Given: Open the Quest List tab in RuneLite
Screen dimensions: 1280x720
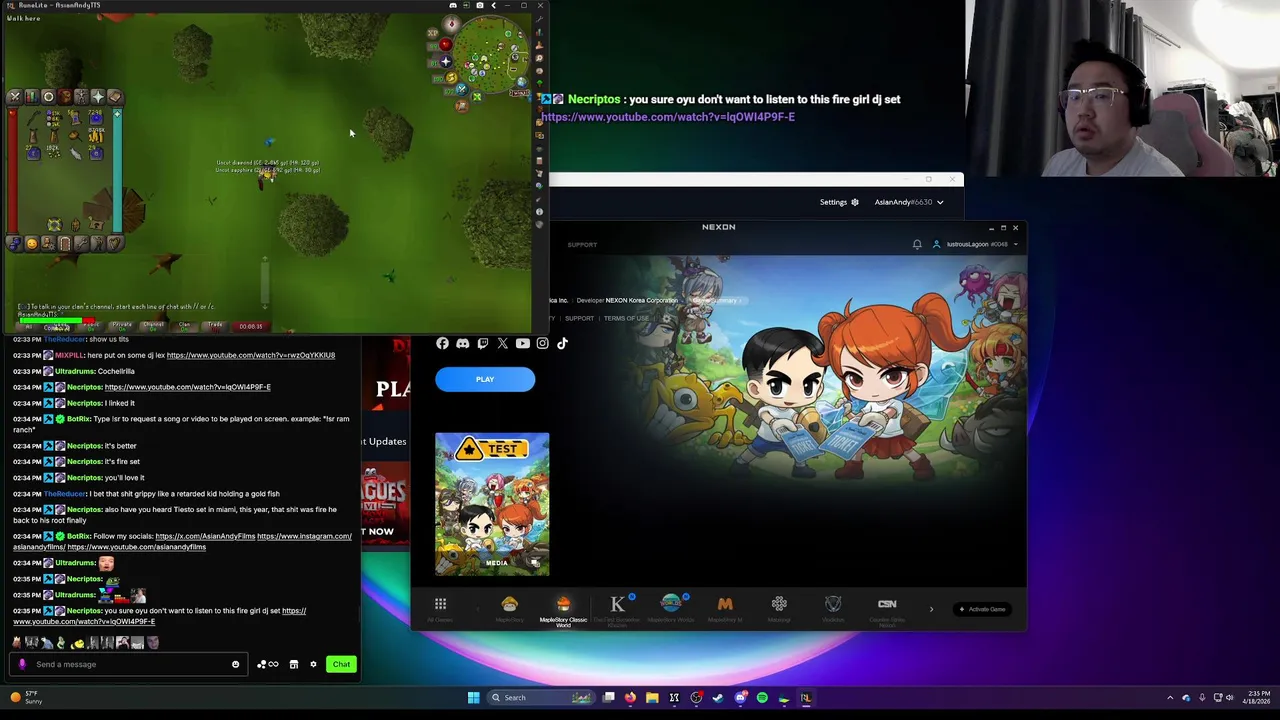Looking at the screenshot, I should 48,97.
